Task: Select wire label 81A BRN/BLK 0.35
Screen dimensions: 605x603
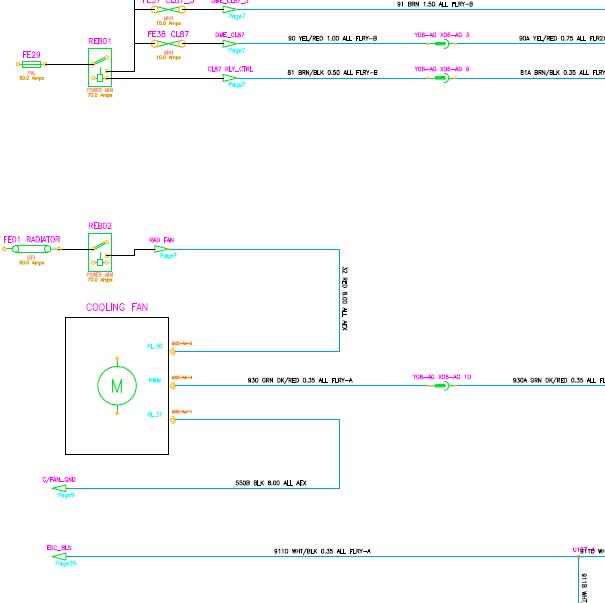Action: click(563, 73)
